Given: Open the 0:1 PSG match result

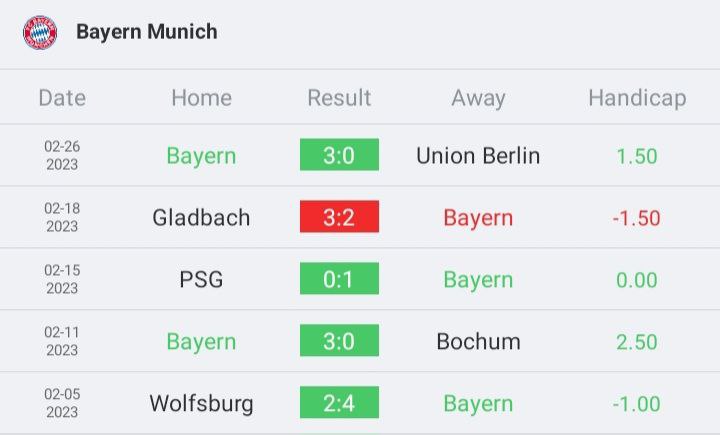Looking at the screenshot, I should [x=339, y=278].
